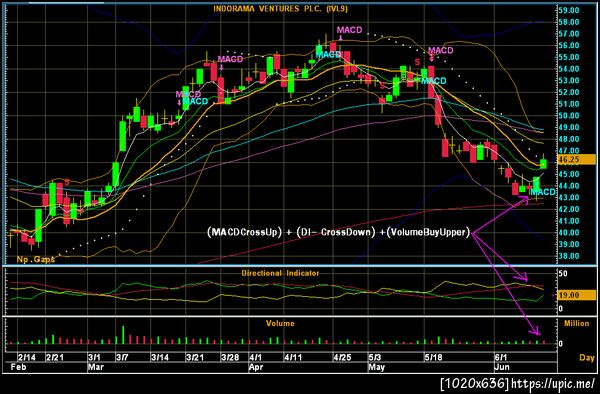Click the 51.00 price axis label
The image size is (600, 394).
pos(569,104)
